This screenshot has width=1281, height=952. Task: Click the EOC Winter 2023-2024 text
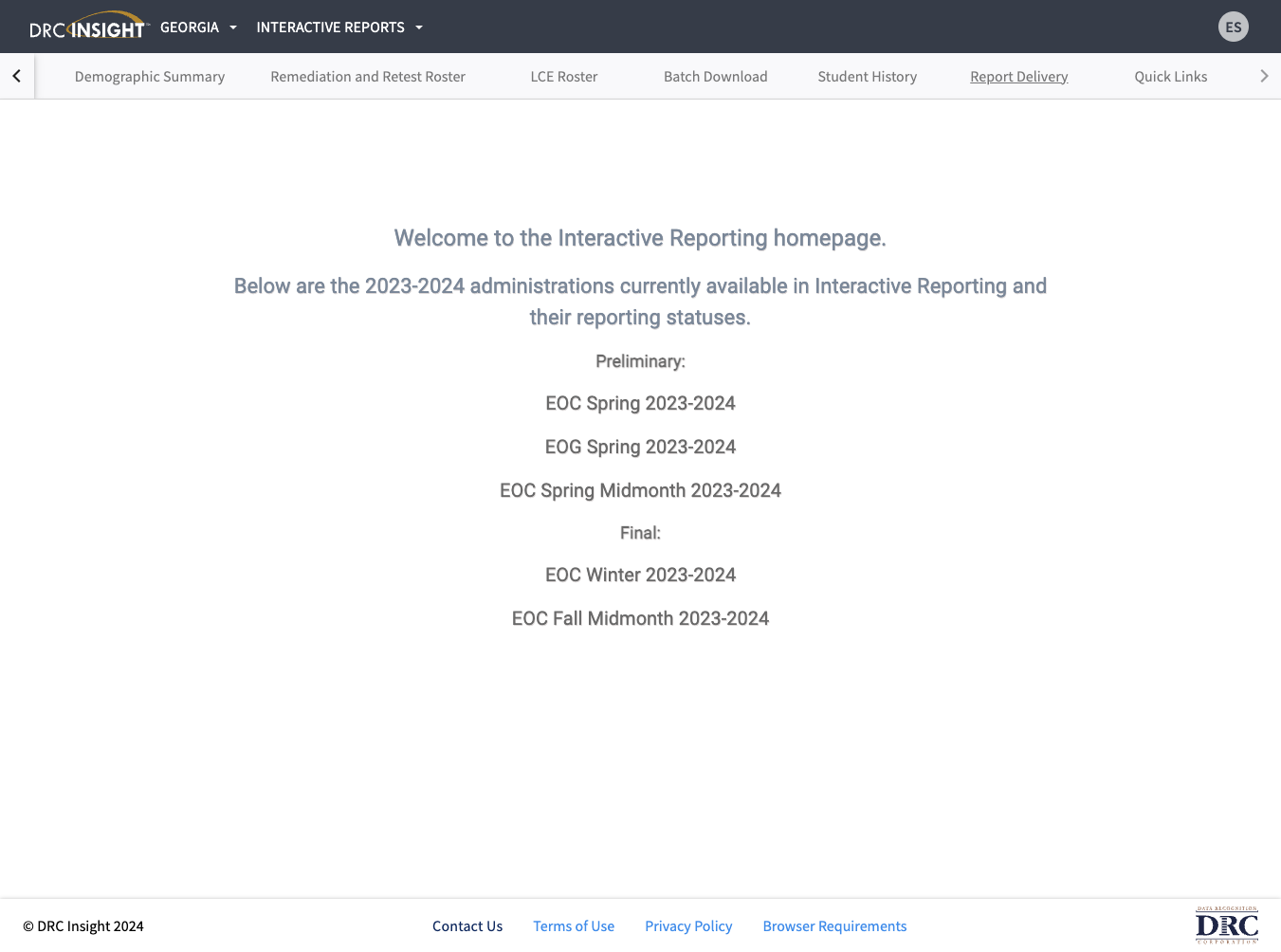pos(640,575)
